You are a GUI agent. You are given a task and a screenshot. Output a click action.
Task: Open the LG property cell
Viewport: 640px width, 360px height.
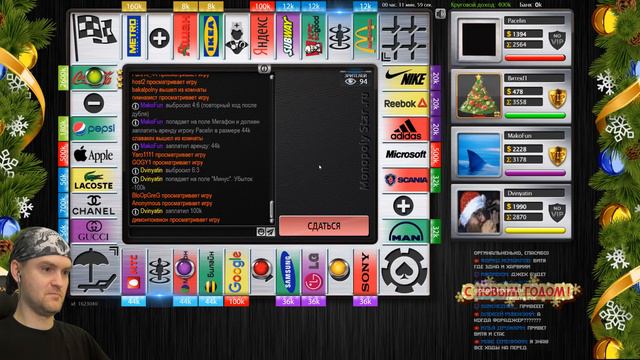[313, 271]
